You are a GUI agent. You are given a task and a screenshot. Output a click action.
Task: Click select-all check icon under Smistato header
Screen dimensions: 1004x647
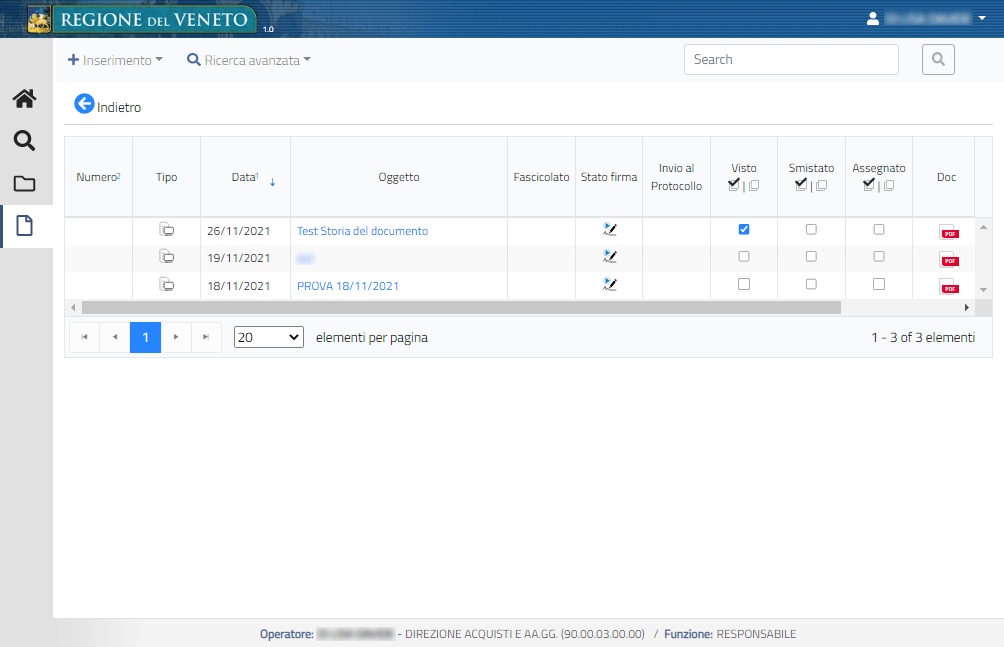[x=801, y=185]
